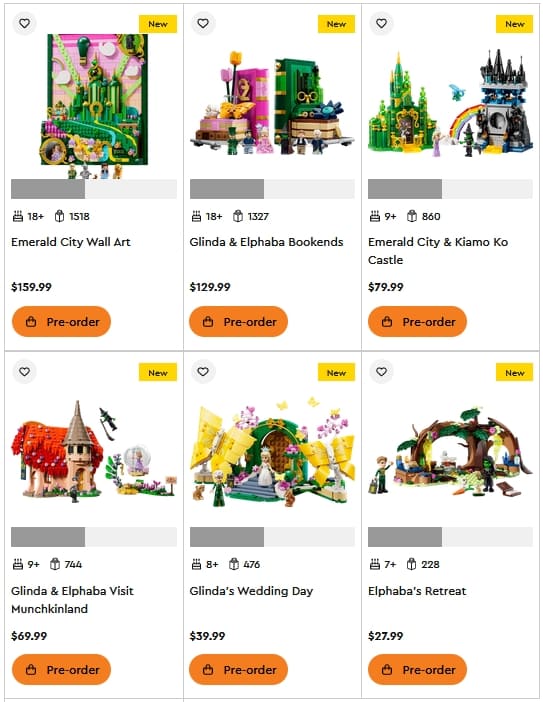Open the Bookends set product image
Screen dimensions: 543x702
272,103
